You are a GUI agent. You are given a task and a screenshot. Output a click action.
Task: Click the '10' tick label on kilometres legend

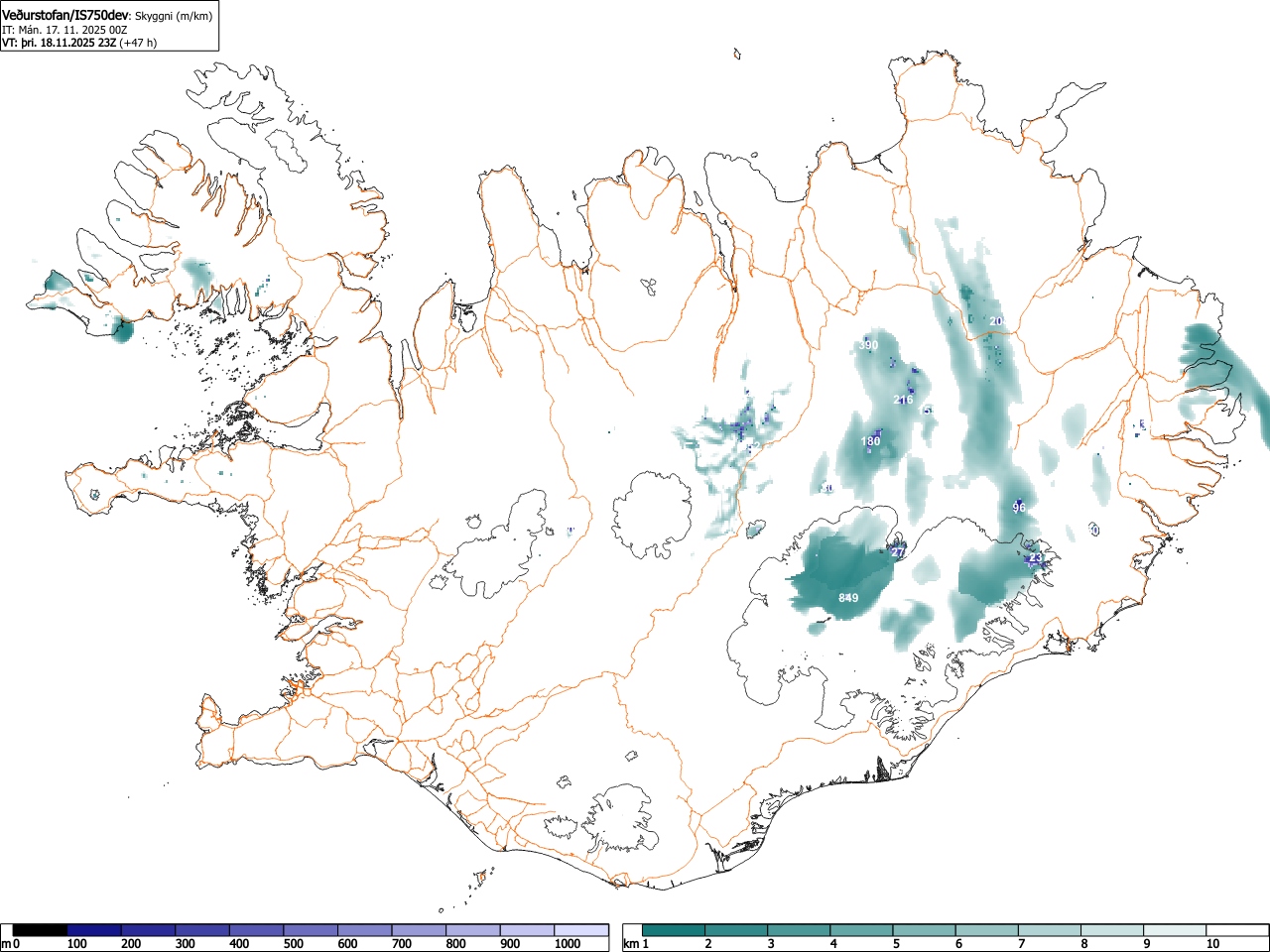(1212, 944)
